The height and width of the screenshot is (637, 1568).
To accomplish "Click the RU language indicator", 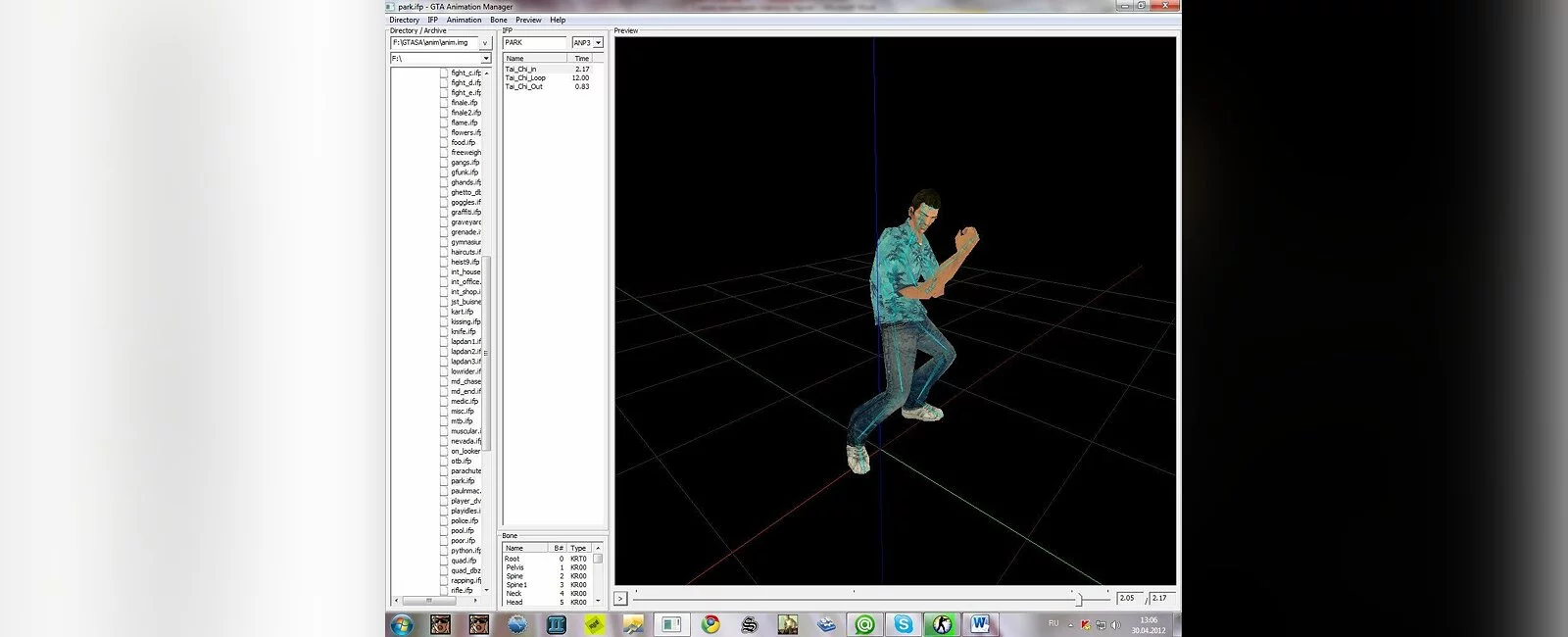I will (1053, 623).
